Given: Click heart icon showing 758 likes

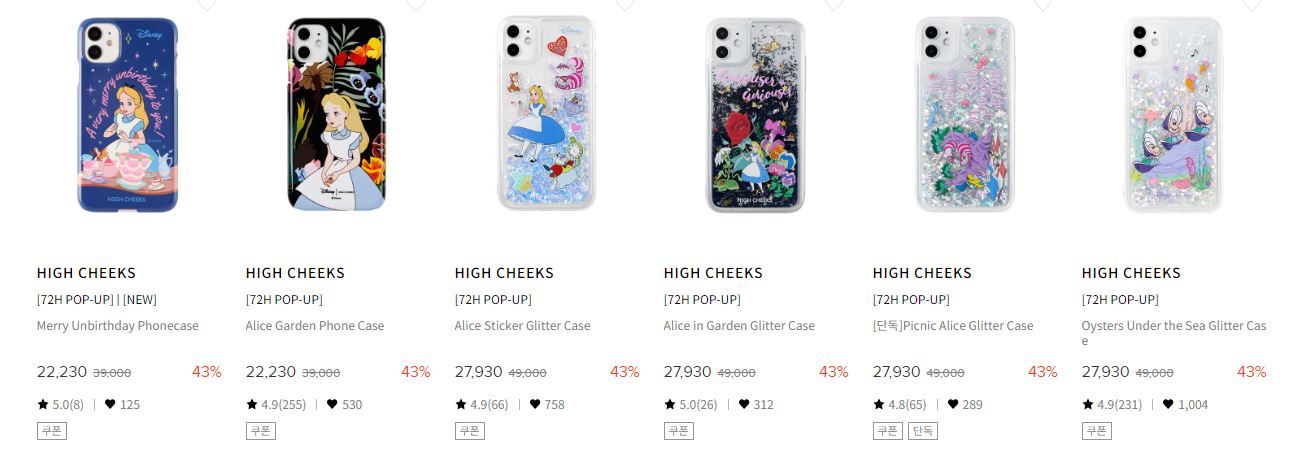Looking at the screenshot, I should coord(535,405).
